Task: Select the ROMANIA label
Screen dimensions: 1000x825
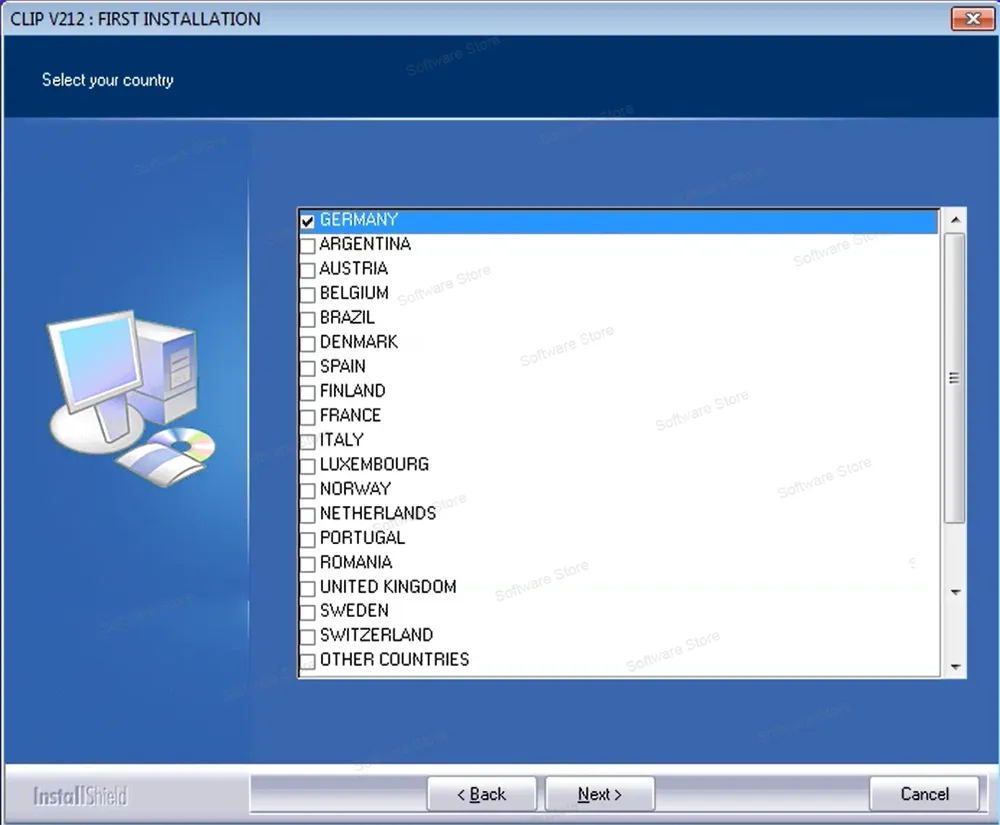Action: coord(357,562)
